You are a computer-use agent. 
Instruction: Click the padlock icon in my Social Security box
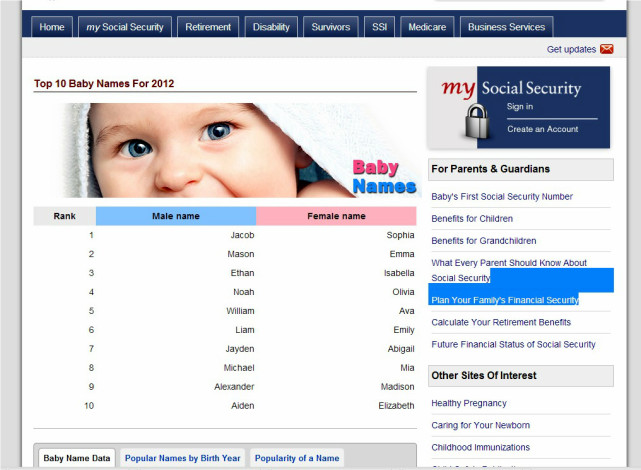pyautogui.click(x=476, y=120)
